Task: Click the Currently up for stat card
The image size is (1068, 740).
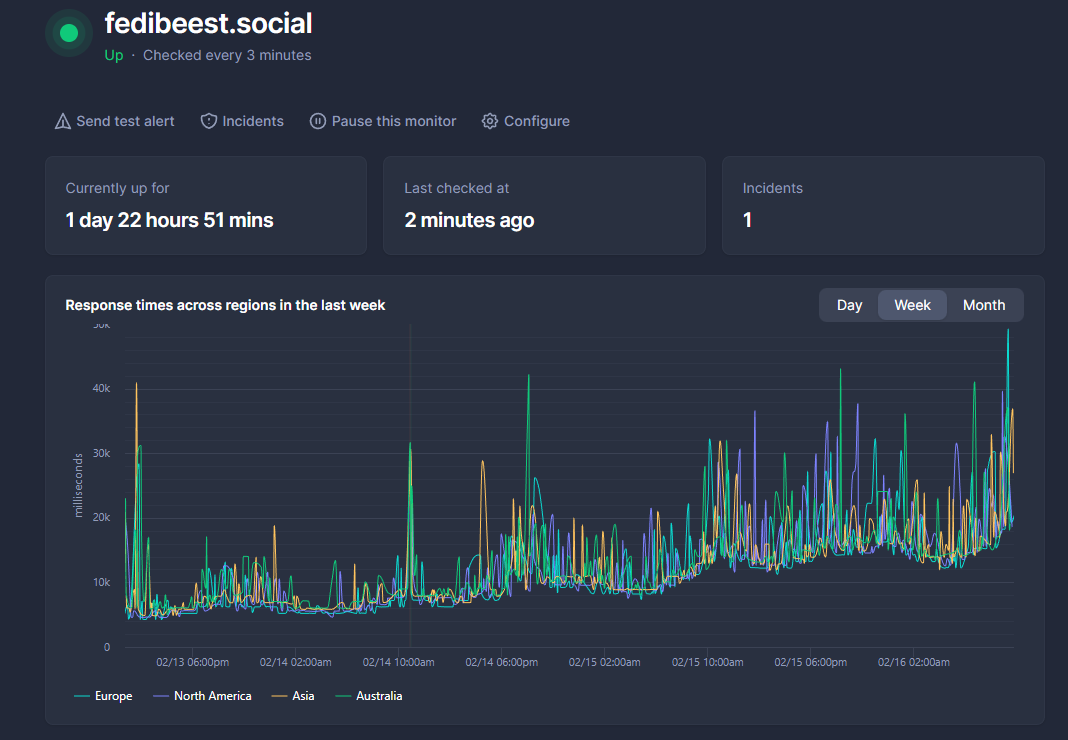Action: tap(205, 205)
